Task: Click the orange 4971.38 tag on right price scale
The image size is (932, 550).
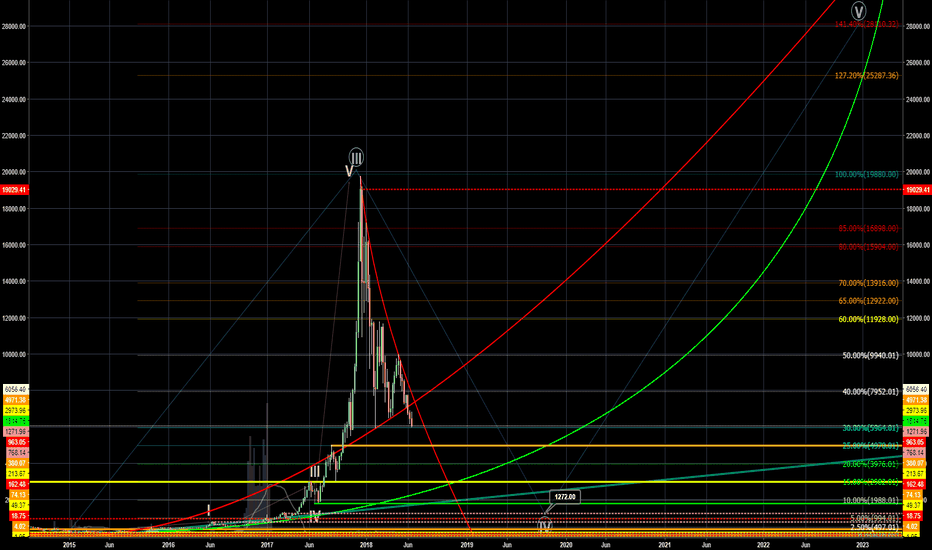Action: (x=917, y=400)
